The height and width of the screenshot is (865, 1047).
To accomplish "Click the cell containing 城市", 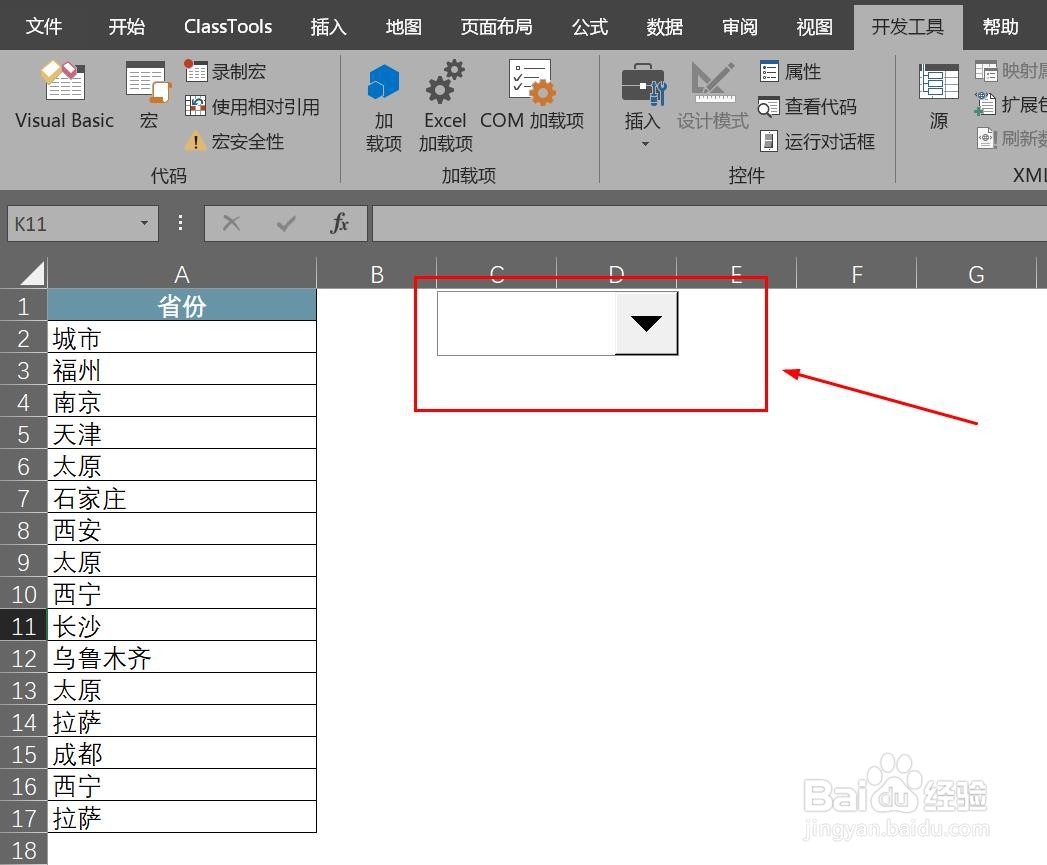I will 182,338.
